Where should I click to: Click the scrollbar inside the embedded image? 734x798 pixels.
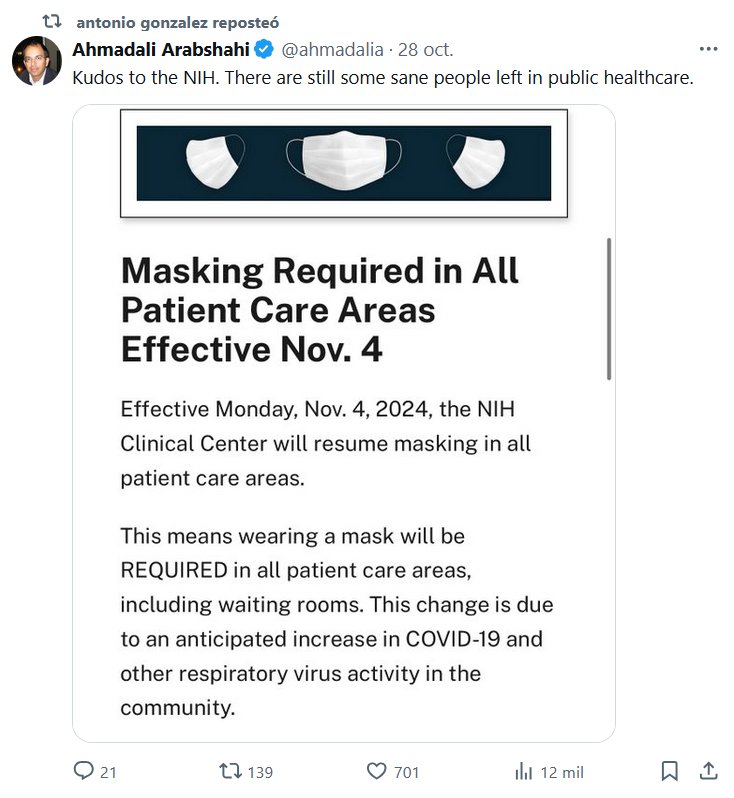[x=609, y=308]
